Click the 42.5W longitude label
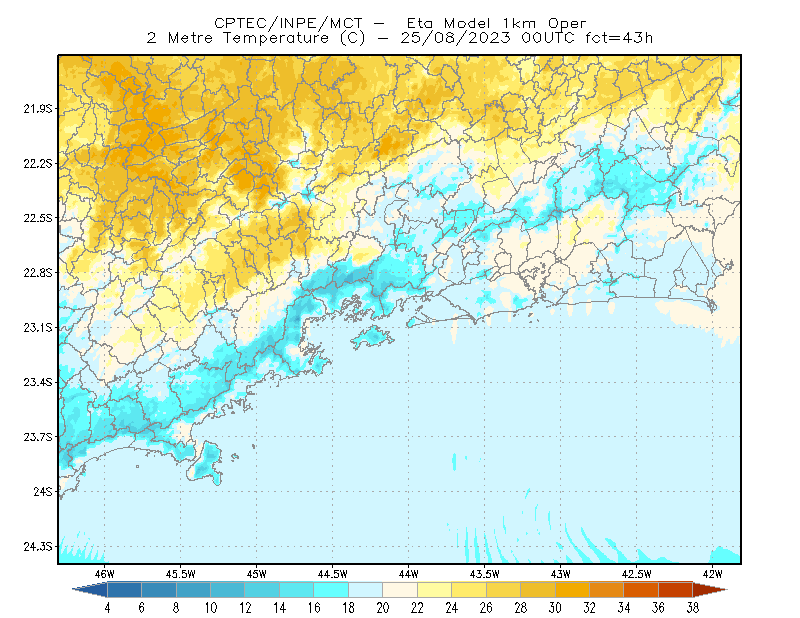 [637, 574]
